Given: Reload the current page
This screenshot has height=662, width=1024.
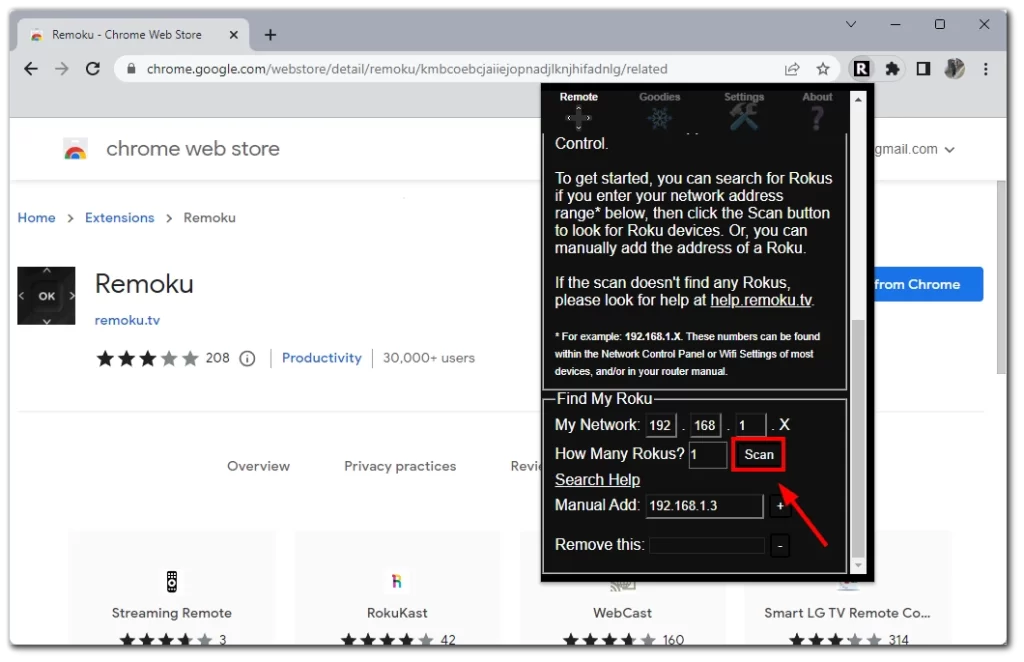Looking at the screenshot, I should 93,69.
